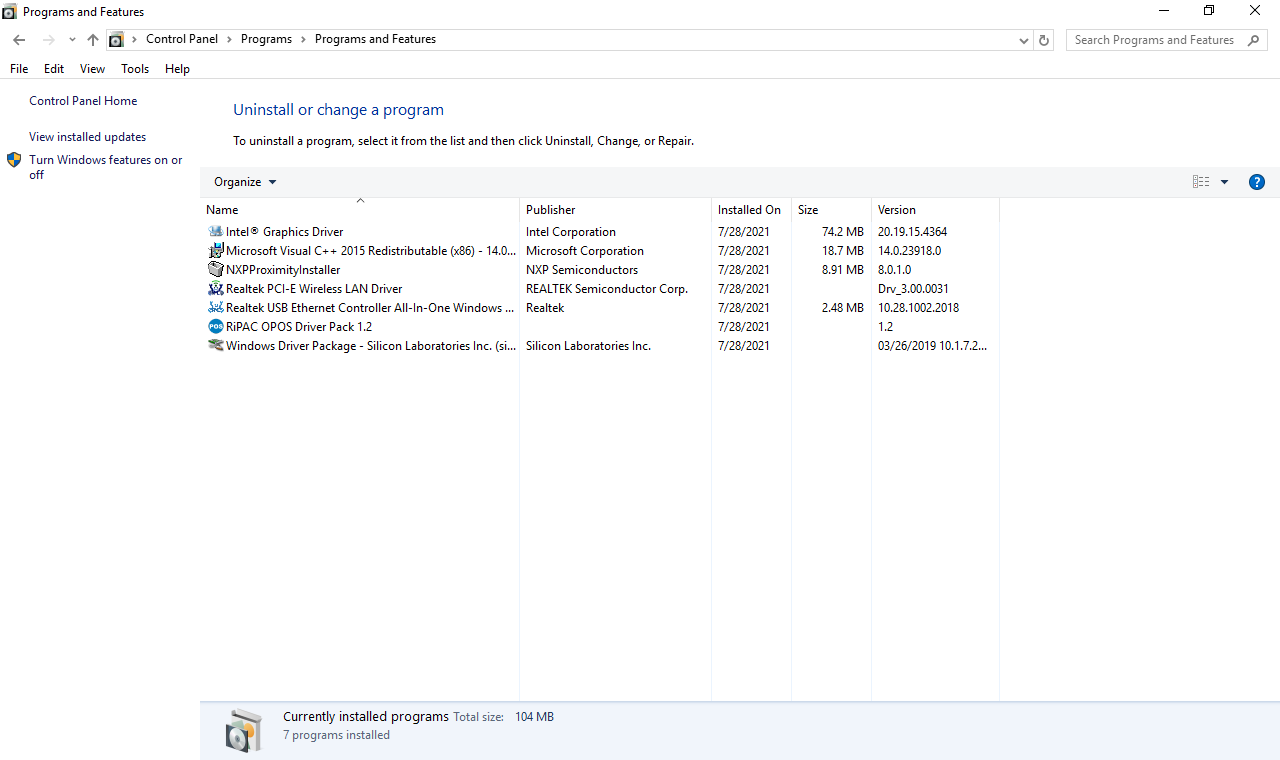The height and width of the screenshot is (760, 1280).
Task: Go up one level with the Up arrow
Action: point(93,40)
